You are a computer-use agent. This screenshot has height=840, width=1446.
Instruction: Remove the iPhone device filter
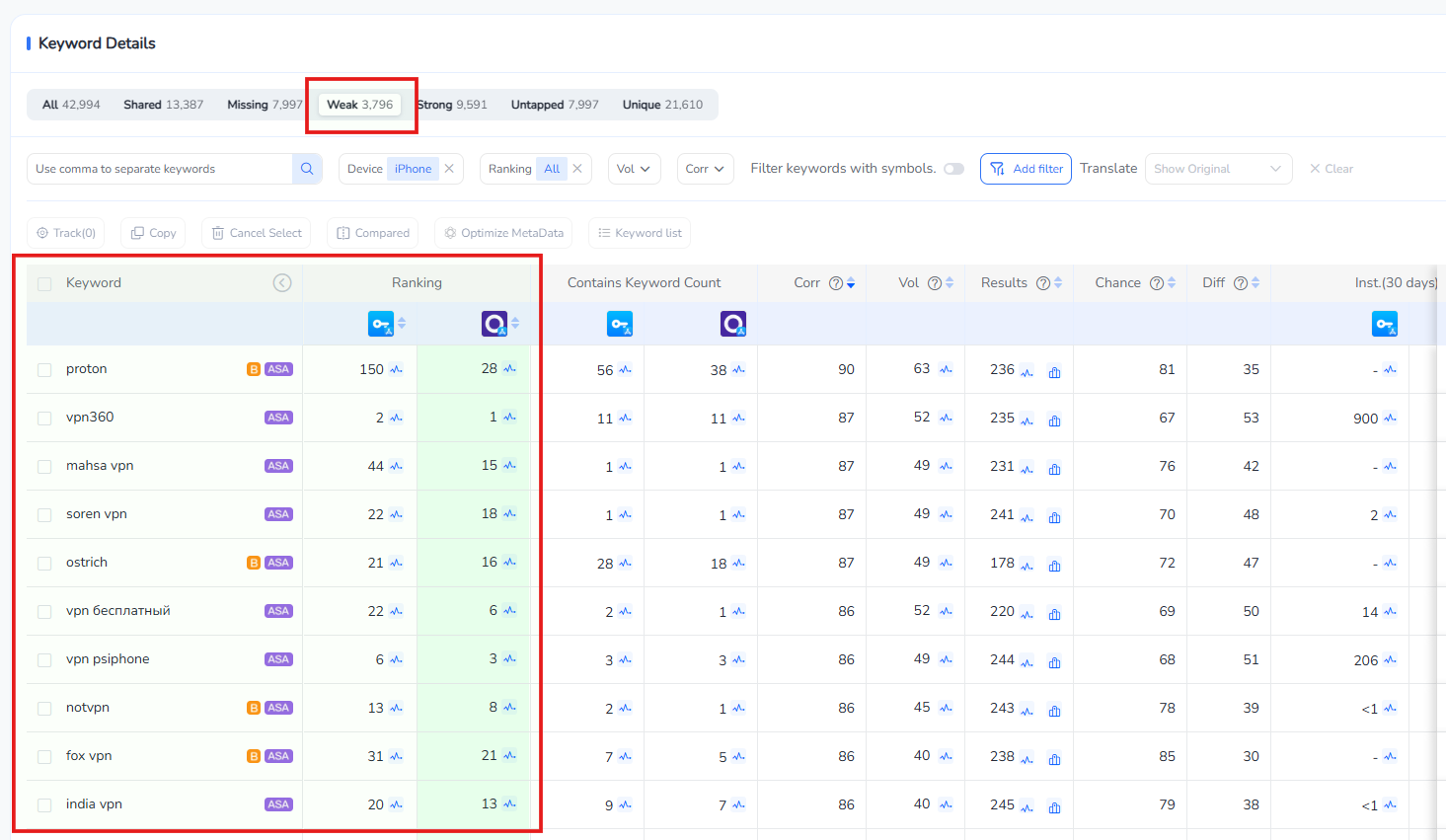click(x=449, y=169)
